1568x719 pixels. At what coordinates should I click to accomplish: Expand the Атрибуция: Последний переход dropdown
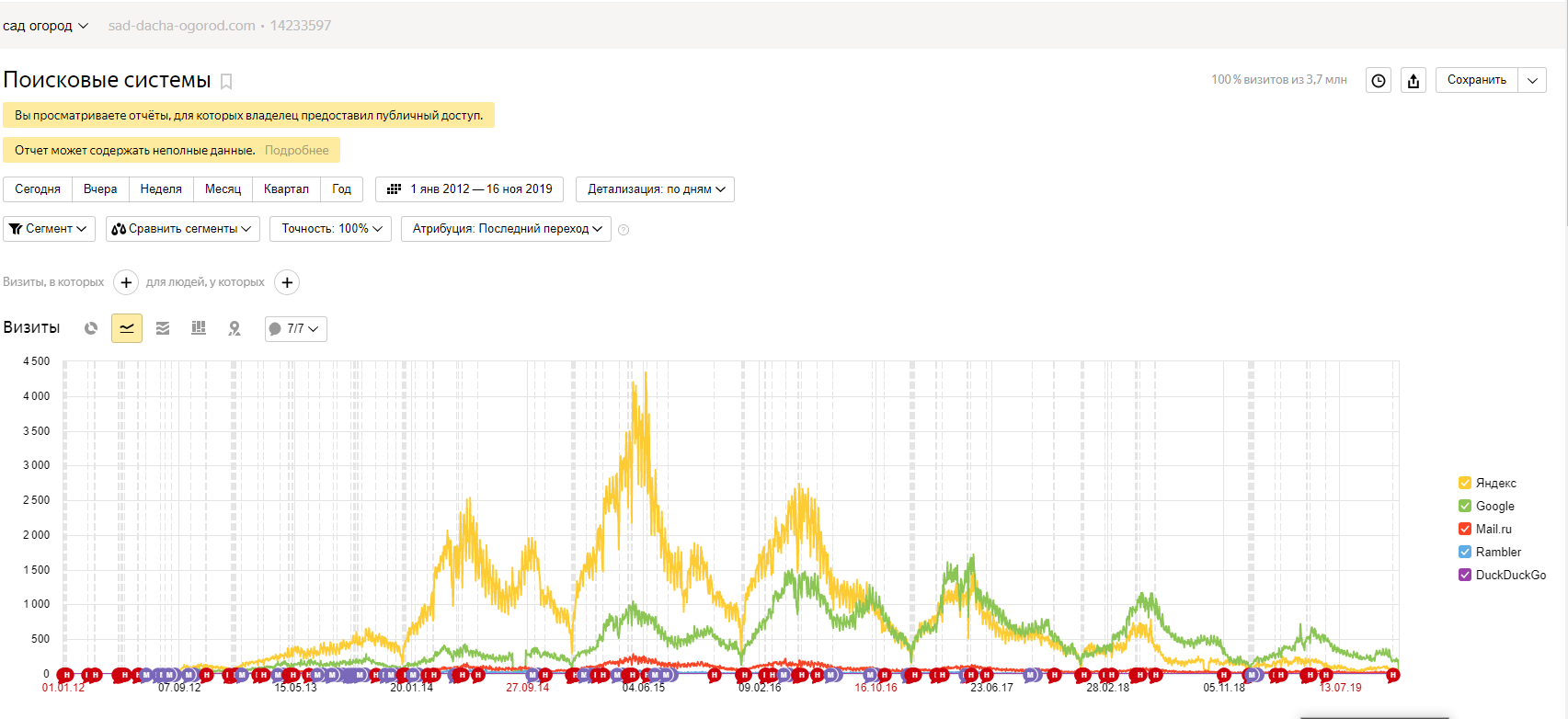pyautogui.click(x=506, y=229)
